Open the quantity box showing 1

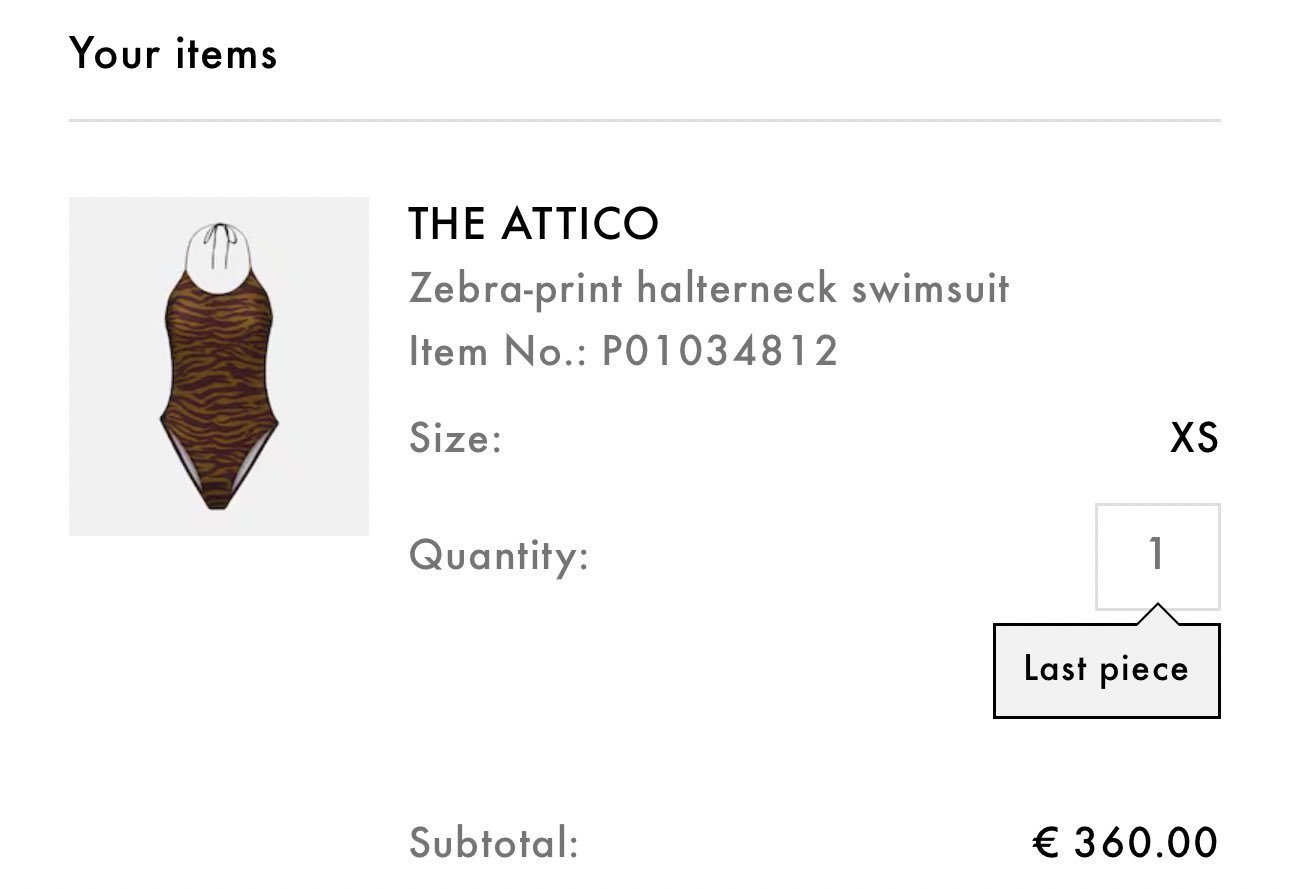(1157, 556)
